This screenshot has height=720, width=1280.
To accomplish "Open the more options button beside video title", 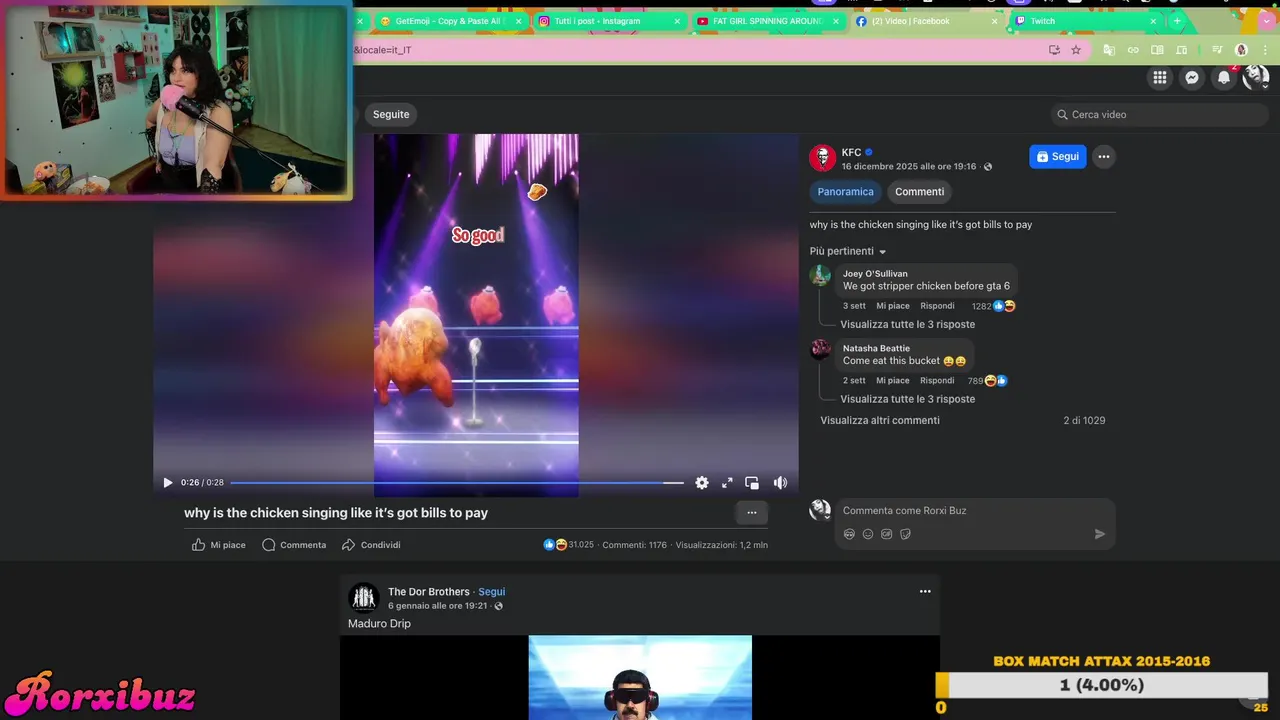I will (x=752, y=513).
